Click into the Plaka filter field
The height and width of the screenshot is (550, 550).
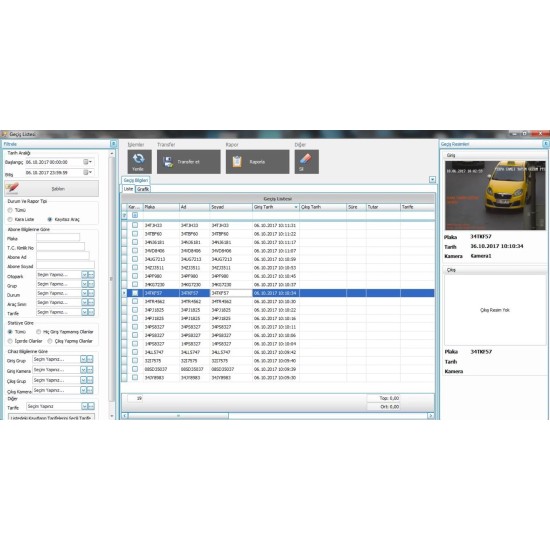click(x=58, y=237)
